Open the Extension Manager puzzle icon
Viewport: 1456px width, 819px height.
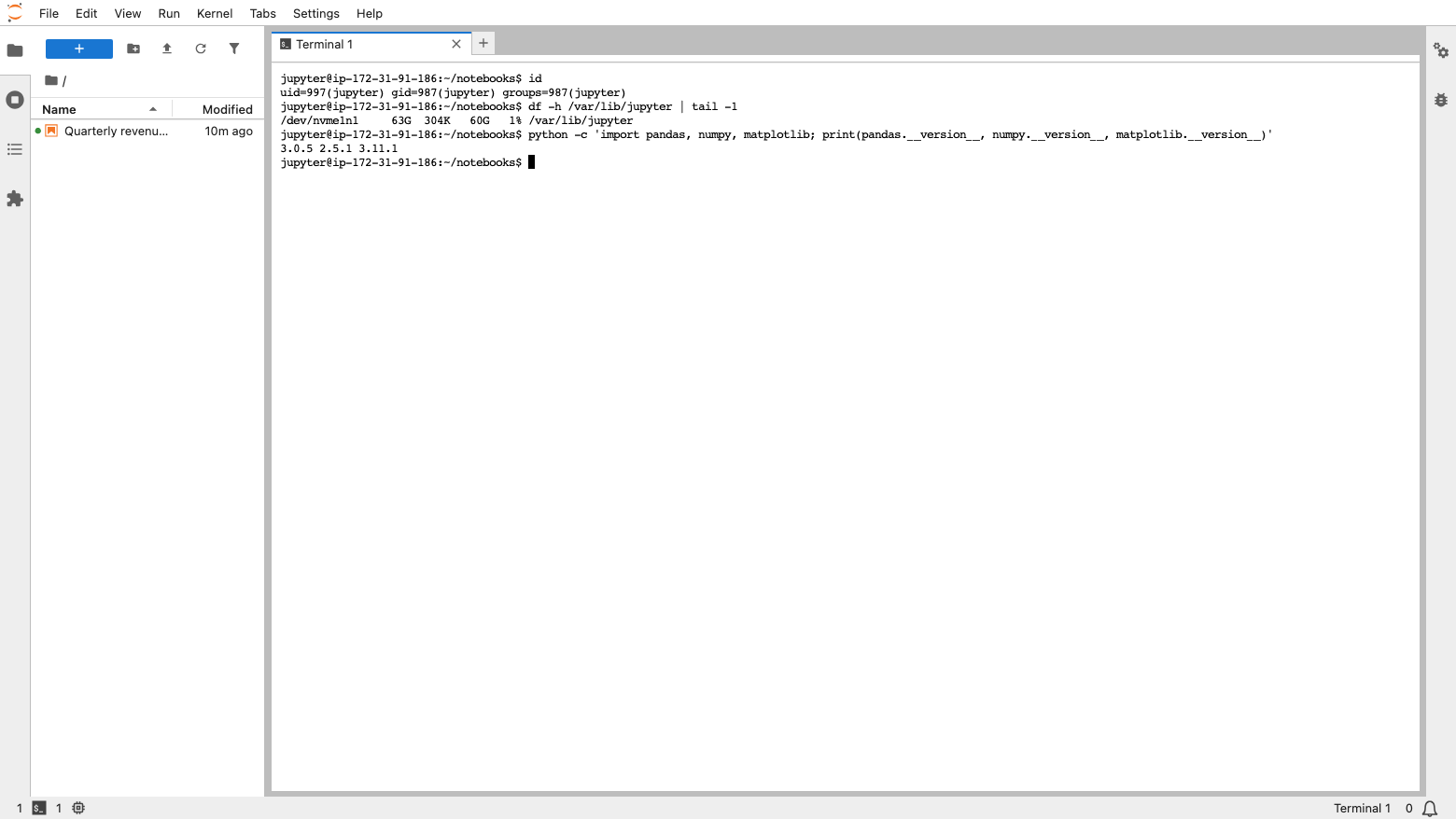15,199
